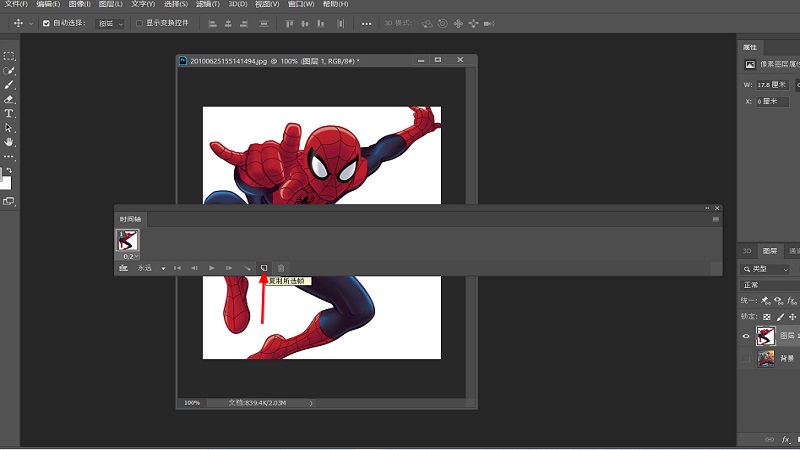Select the Quick Selection tool
This screenshot has width=800, height=450.
(x=9, y=70)
